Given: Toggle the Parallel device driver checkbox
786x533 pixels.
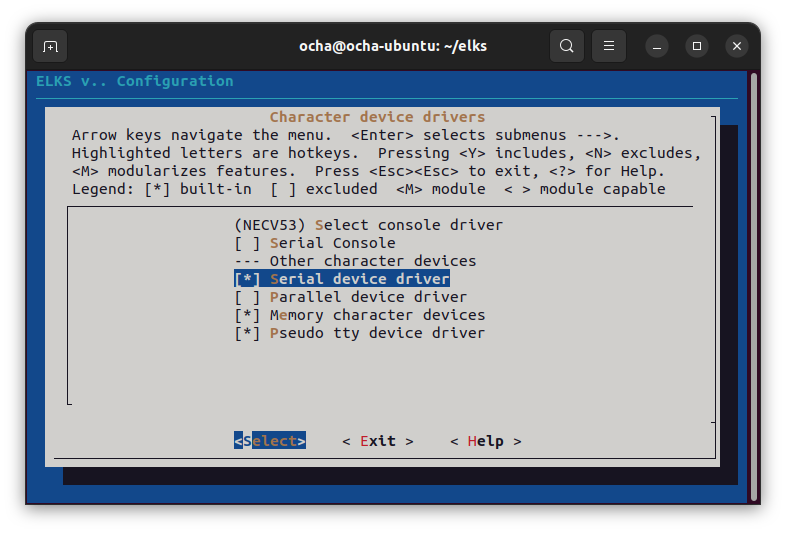Looking at the screenshot, I should [x=247, y=297].
